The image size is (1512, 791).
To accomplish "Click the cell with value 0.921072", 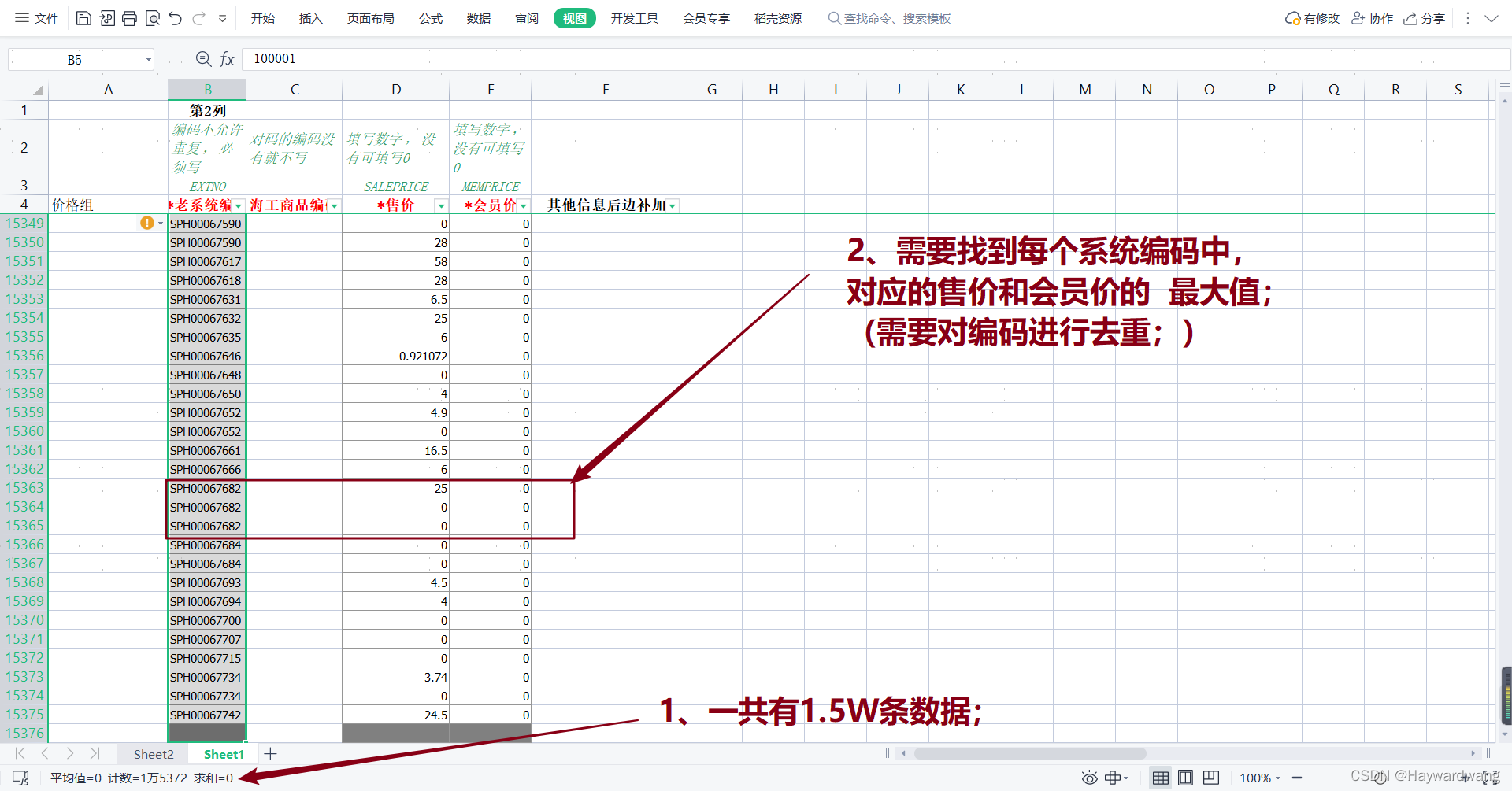I will pyautogui.click(x=395, y=356).
